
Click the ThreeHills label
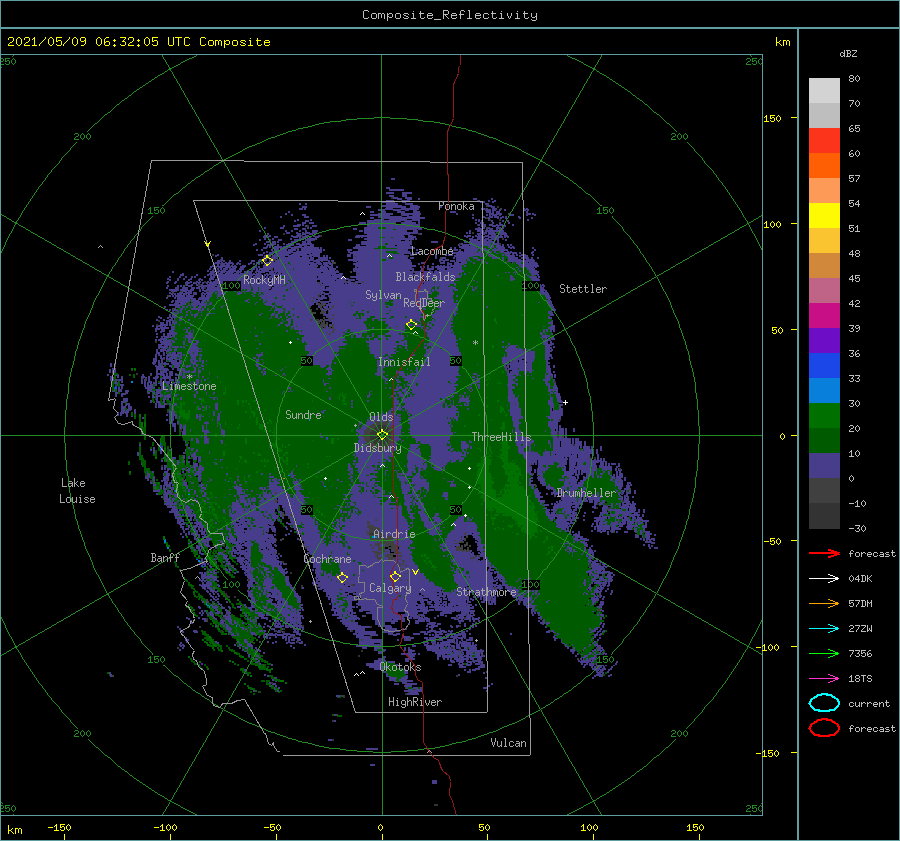pyautogui.click(x=501, y=437)
